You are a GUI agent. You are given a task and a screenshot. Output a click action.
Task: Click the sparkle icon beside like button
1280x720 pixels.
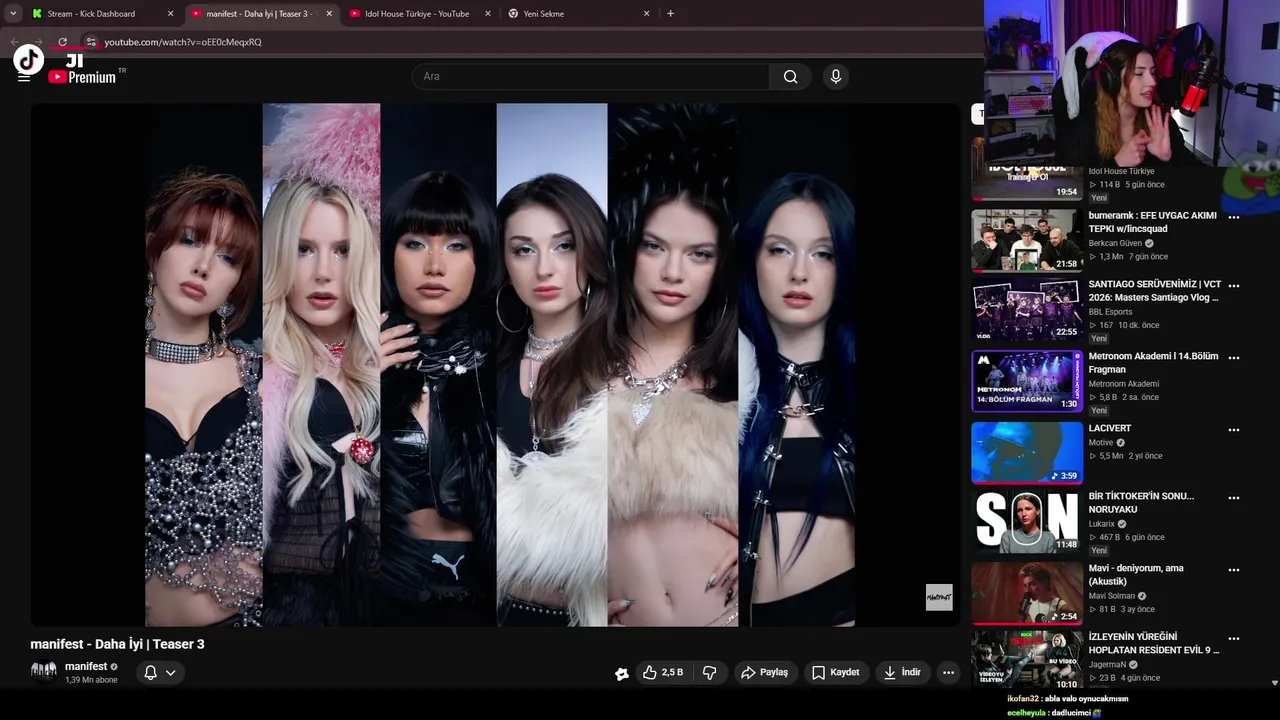(621, 673)
